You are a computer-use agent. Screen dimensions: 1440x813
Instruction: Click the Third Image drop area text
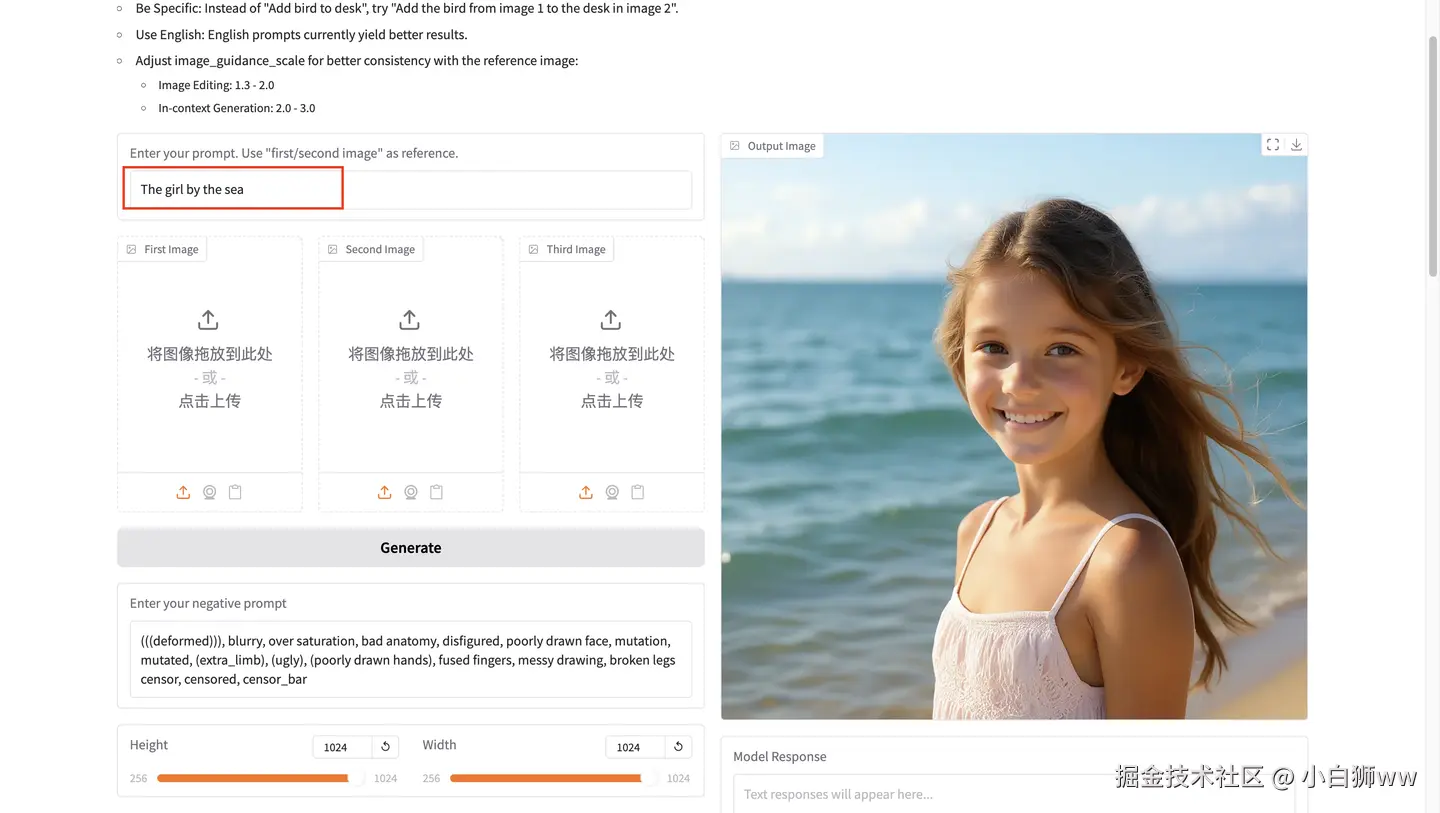(612, 377)
